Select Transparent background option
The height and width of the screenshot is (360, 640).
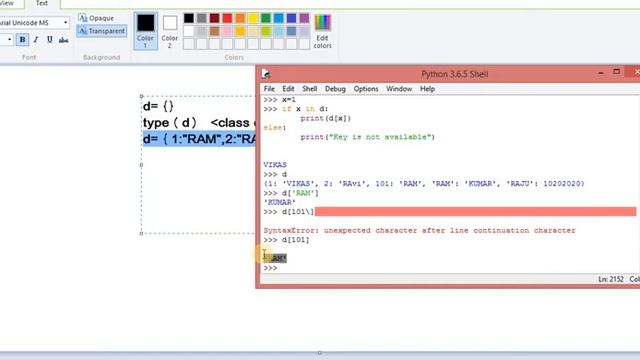click(102, 31)
